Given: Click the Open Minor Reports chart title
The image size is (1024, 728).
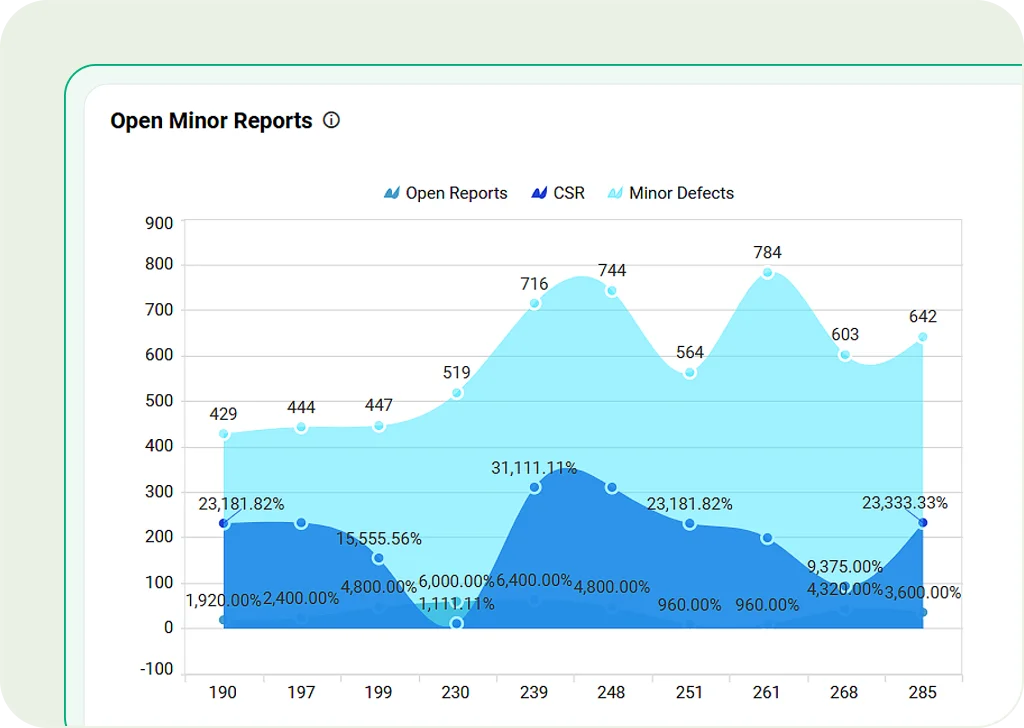Looking at the screenshot, I should pyautogui.click(x=211, y=121).
